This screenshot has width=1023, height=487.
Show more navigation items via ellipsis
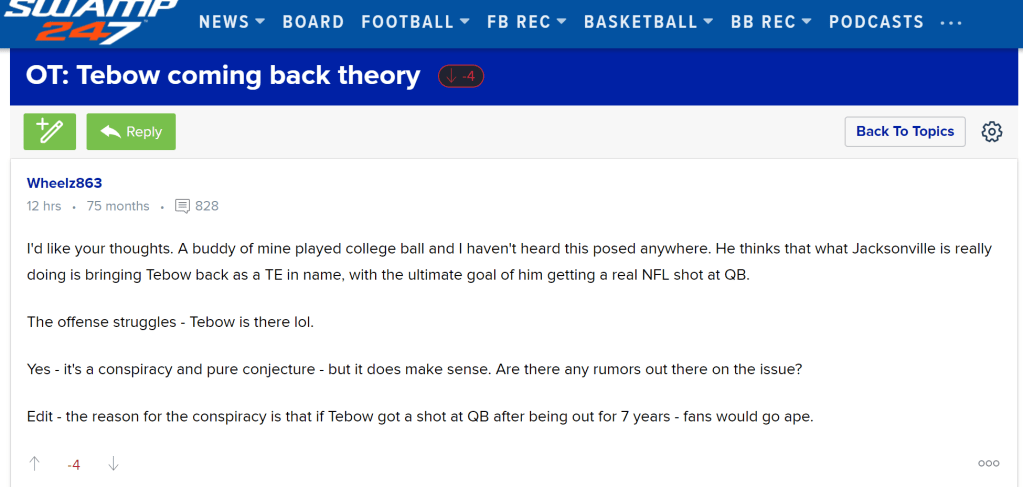951,22
